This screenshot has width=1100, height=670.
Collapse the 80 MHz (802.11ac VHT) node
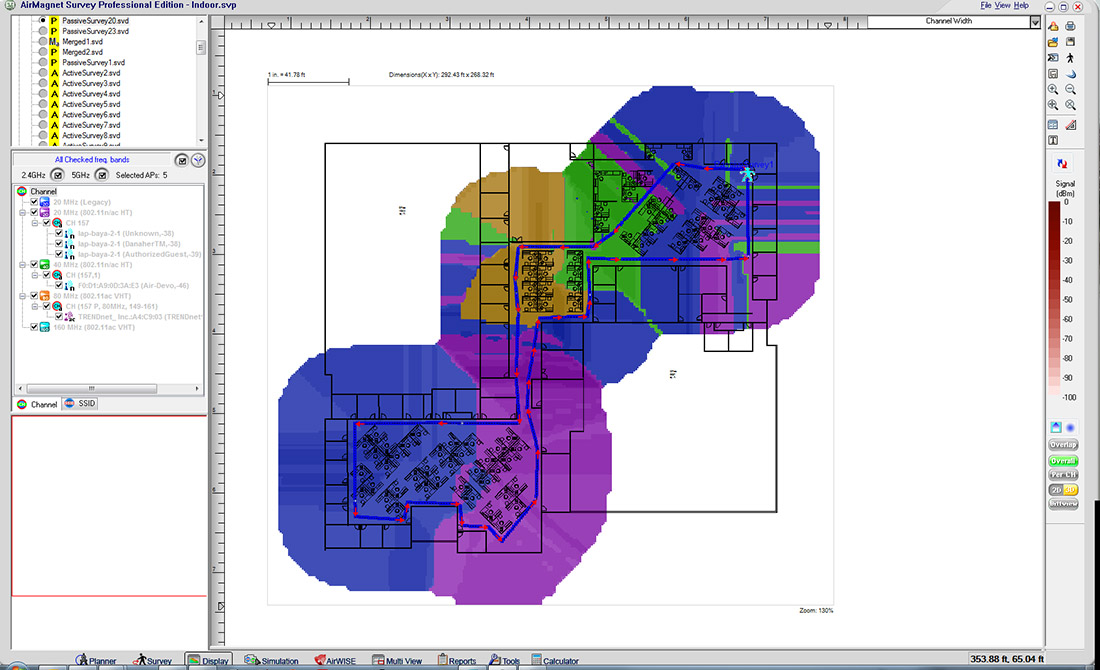[x=23, y=296]
